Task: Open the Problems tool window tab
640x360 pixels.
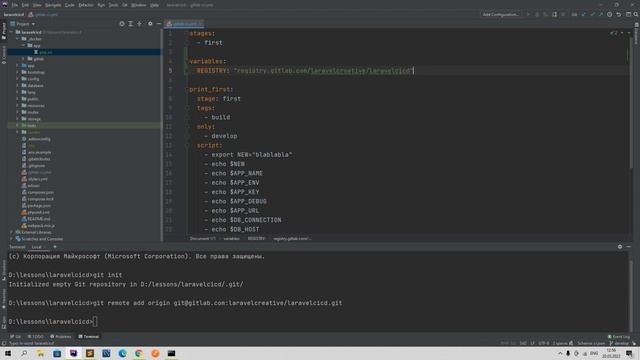Action: (60, 337)
